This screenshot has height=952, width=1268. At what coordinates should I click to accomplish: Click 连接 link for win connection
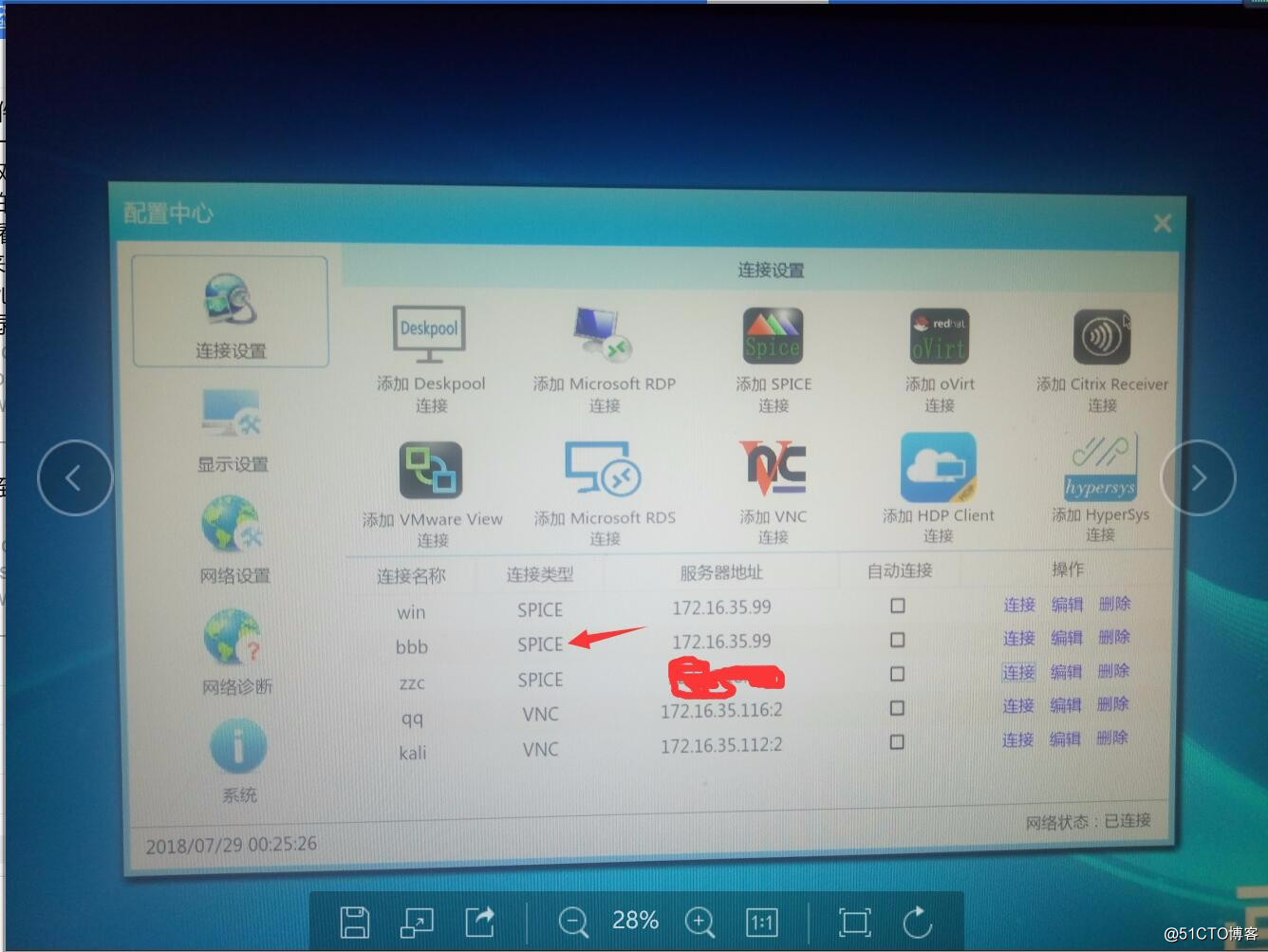1019,605
